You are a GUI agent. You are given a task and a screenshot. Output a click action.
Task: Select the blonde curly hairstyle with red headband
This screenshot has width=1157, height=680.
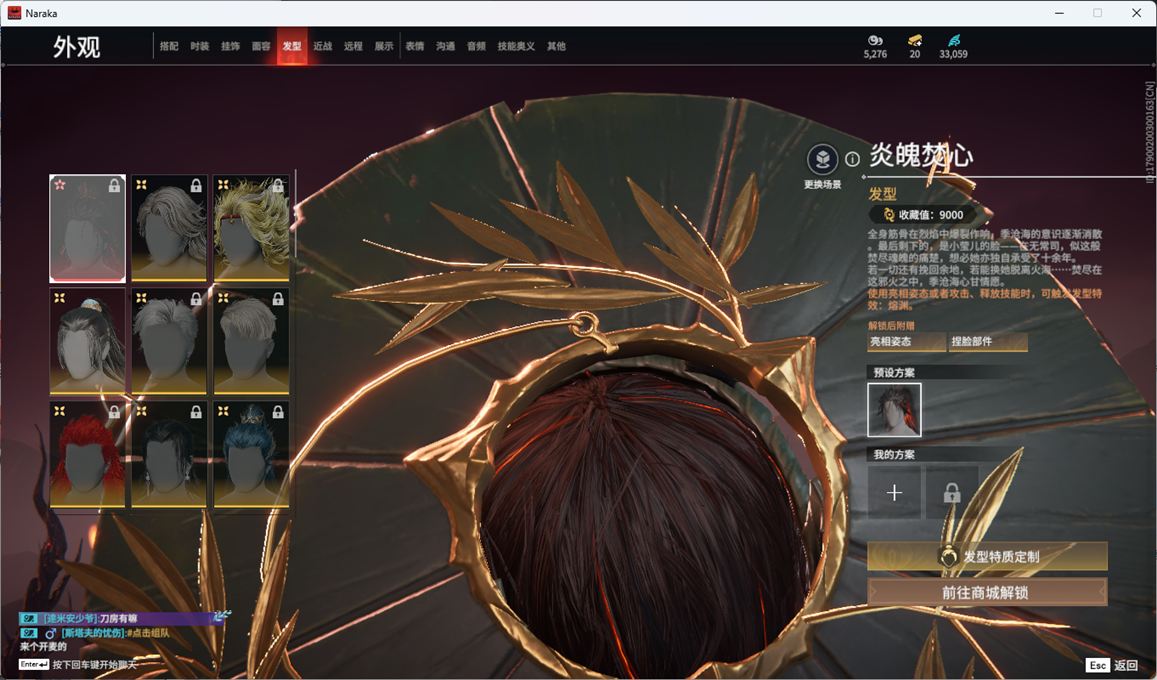pos(252,229)
